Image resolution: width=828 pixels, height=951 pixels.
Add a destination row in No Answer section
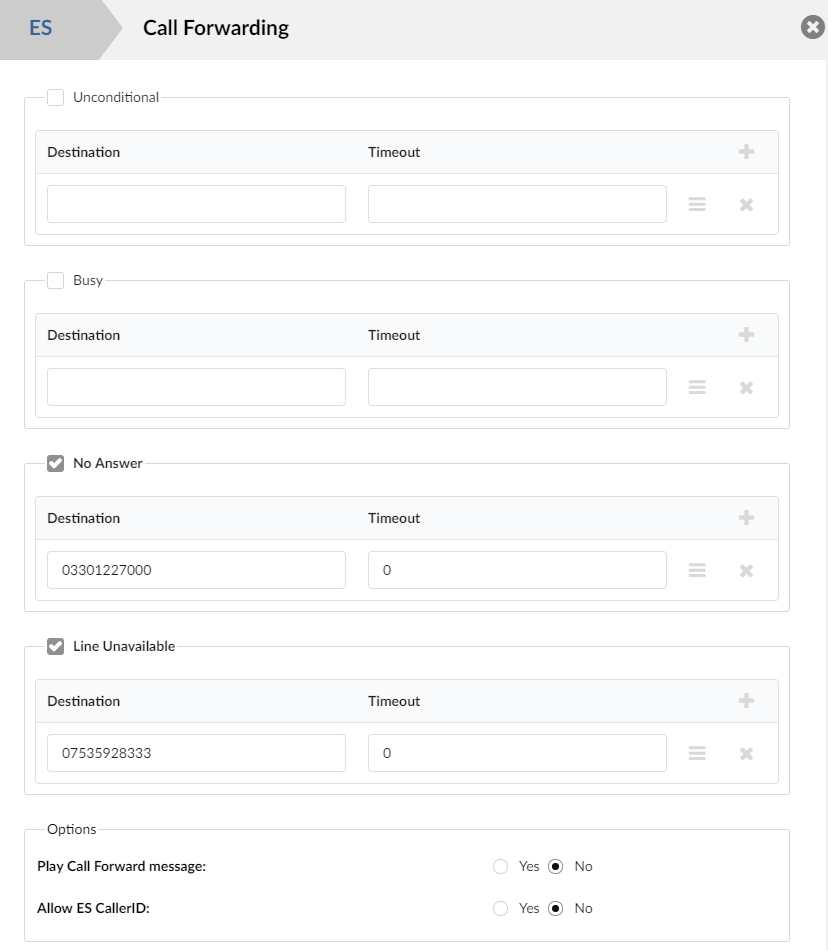click(x=746, y=518)
